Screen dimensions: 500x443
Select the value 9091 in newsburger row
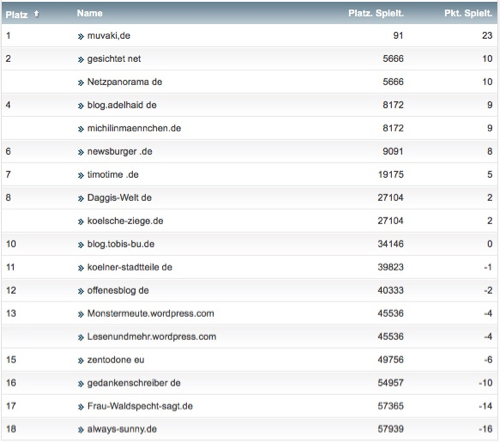[x=393, y=151]
